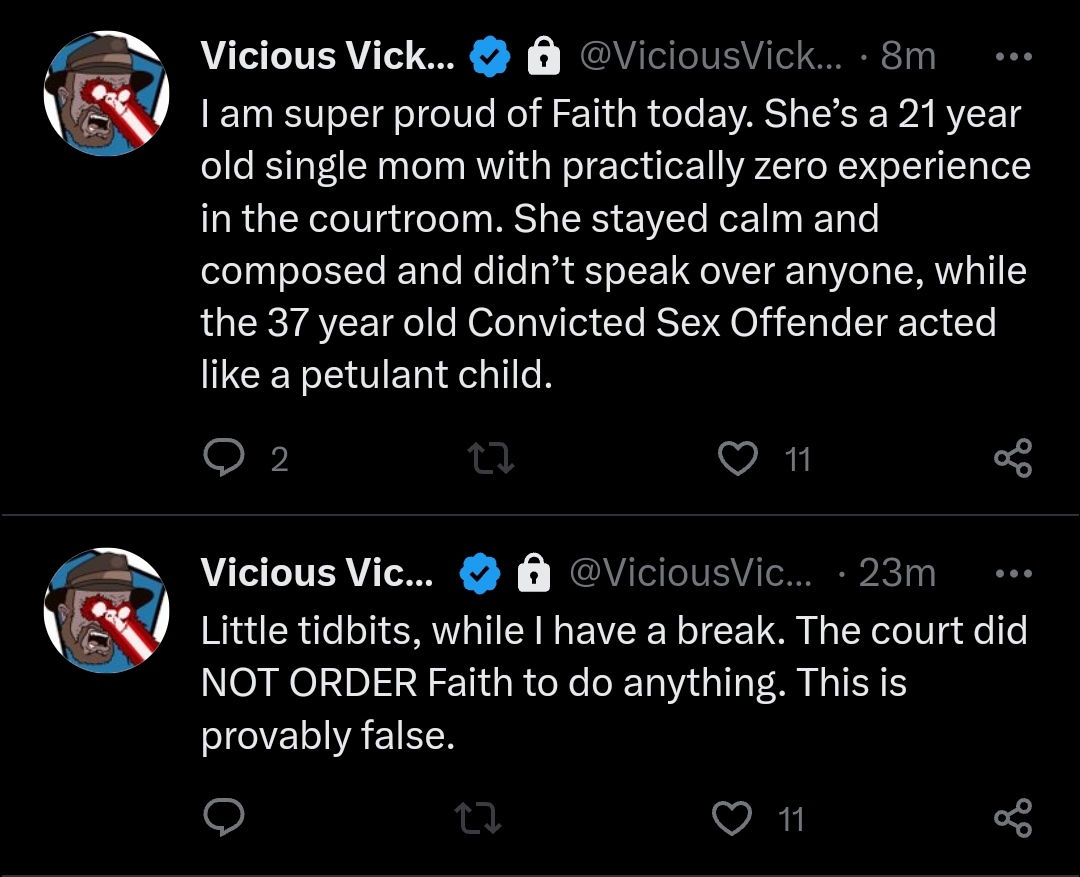This screenshot has height=877, width=1080.
Task: Open more options menu on 8m tweet
Action: 1014,56
